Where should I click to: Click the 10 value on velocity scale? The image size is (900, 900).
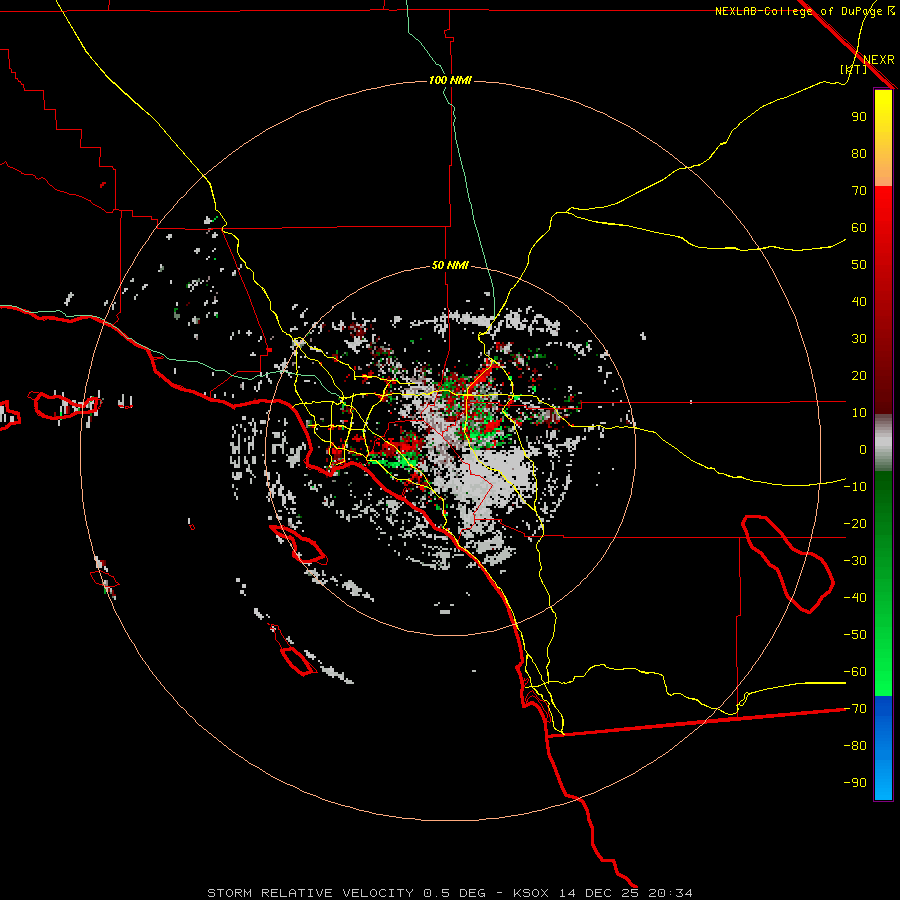click(859, 413)
